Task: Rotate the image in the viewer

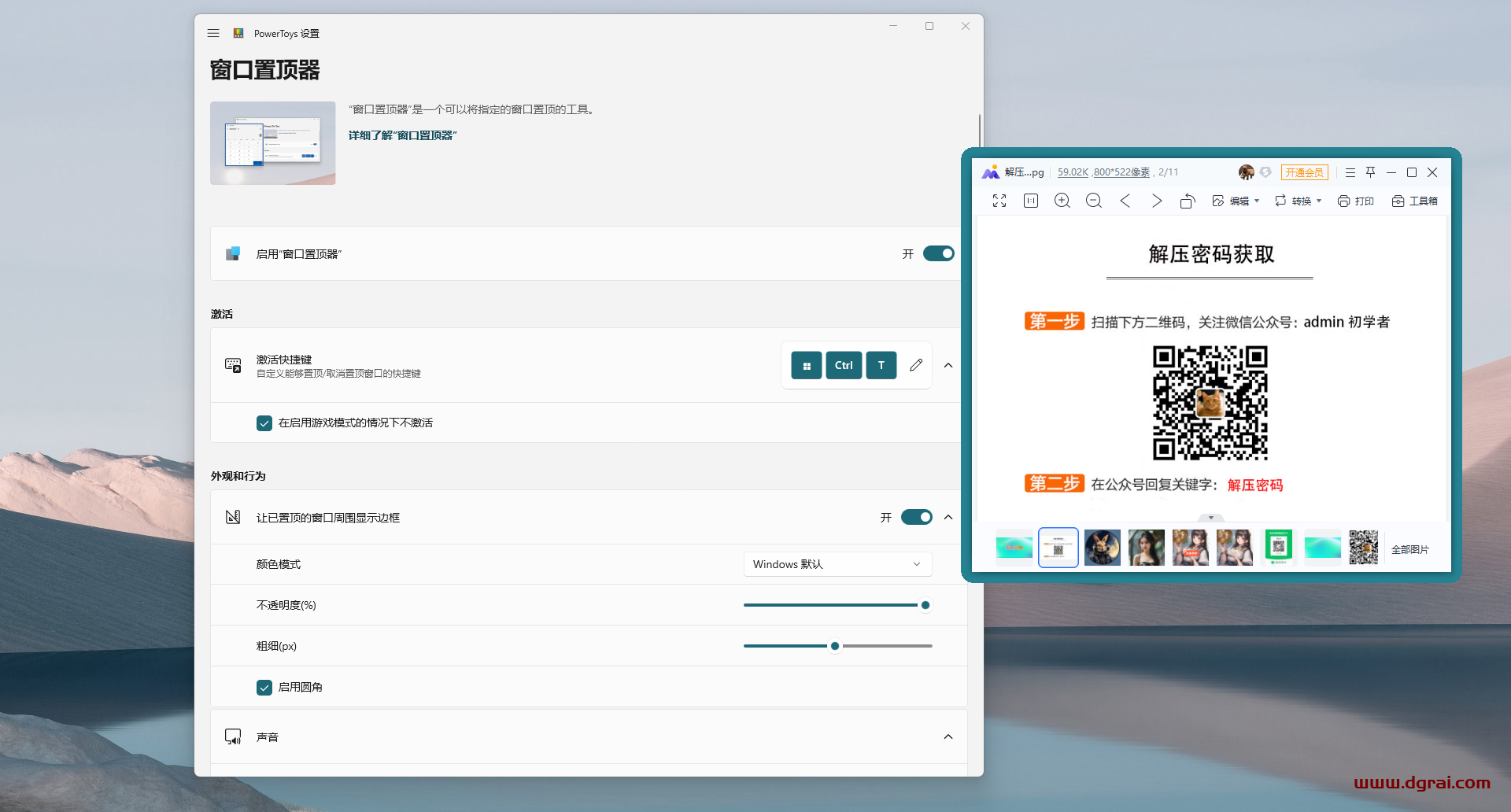Action: pyautogui.click(x=1188, y=201)
